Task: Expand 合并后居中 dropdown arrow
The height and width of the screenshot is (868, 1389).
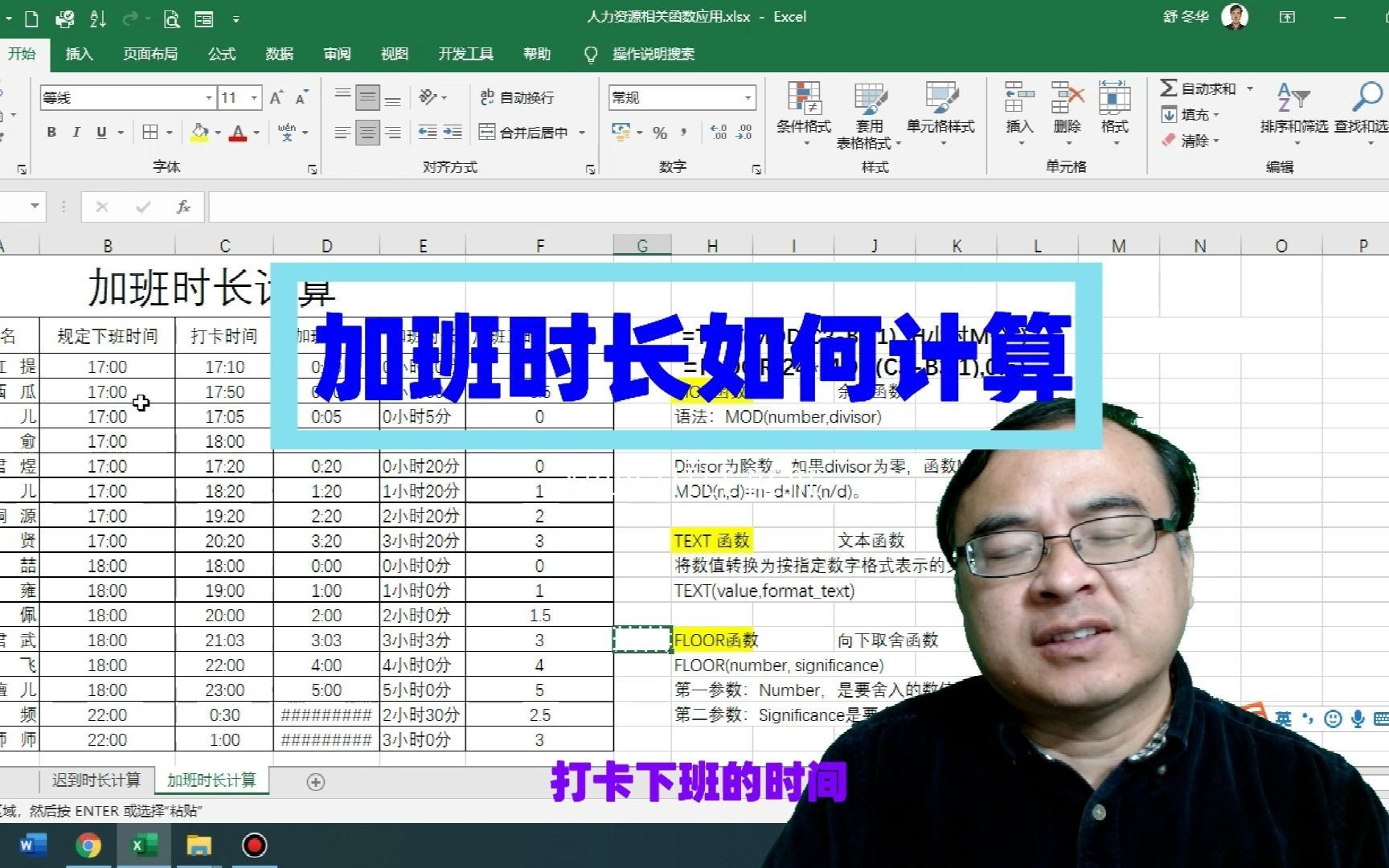Action: tap(582, 133)
